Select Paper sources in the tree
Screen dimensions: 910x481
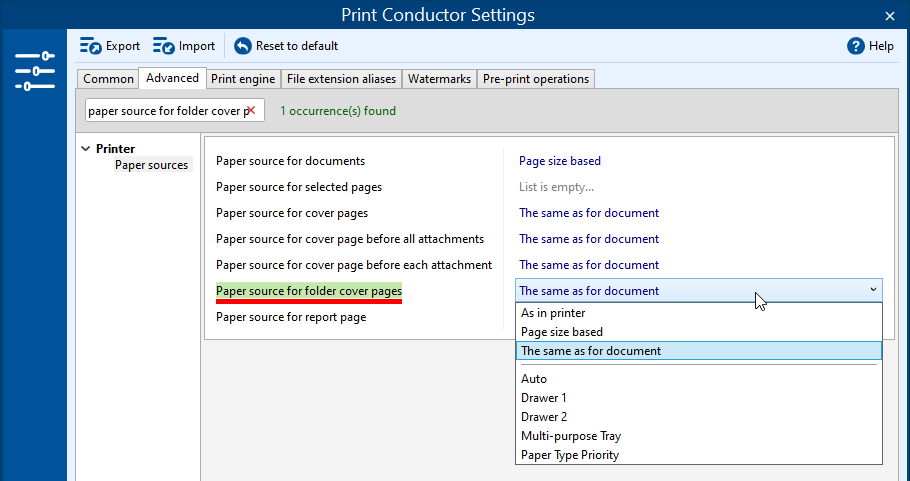(151, 165)
